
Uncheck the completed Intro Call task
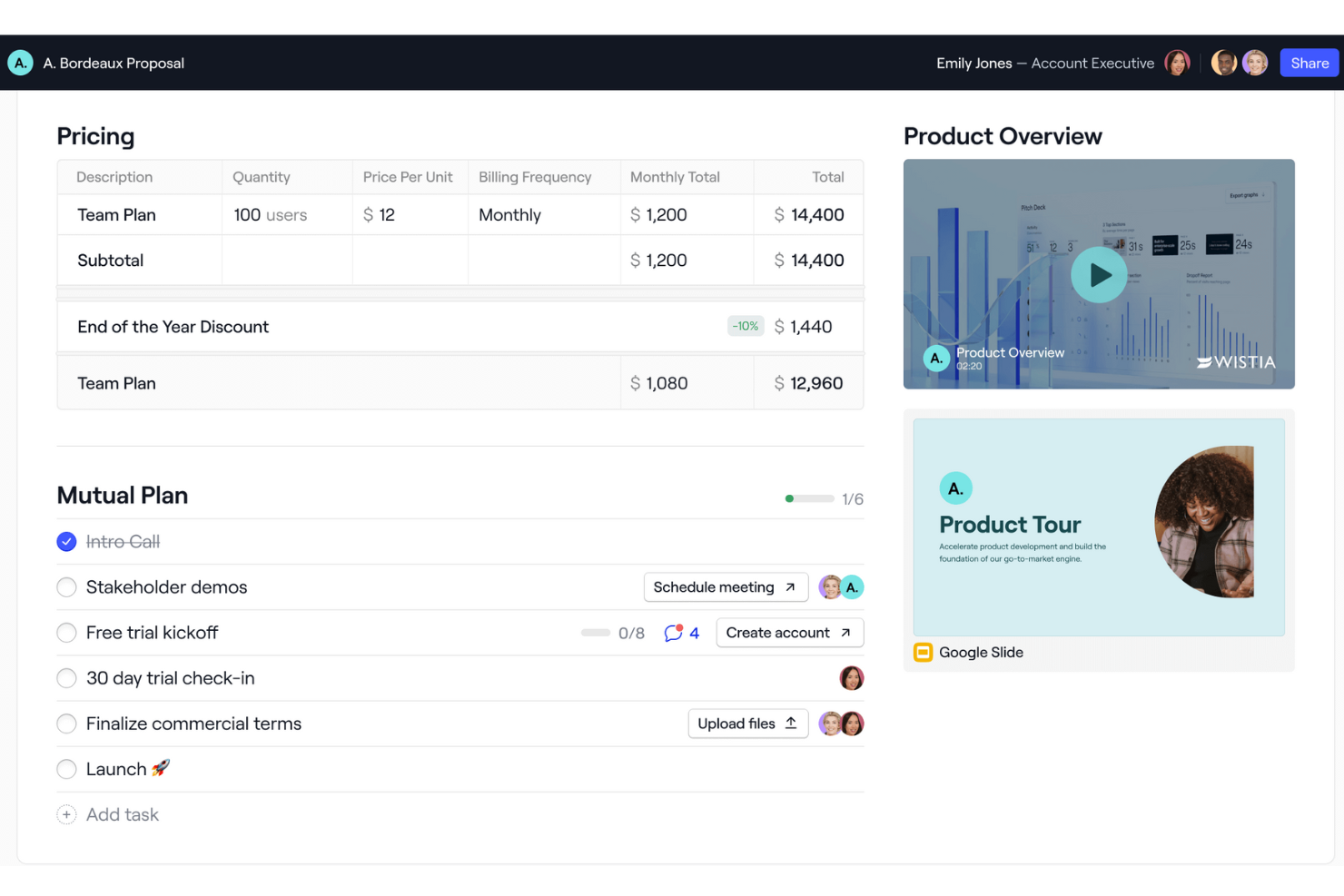coord(66,541)
